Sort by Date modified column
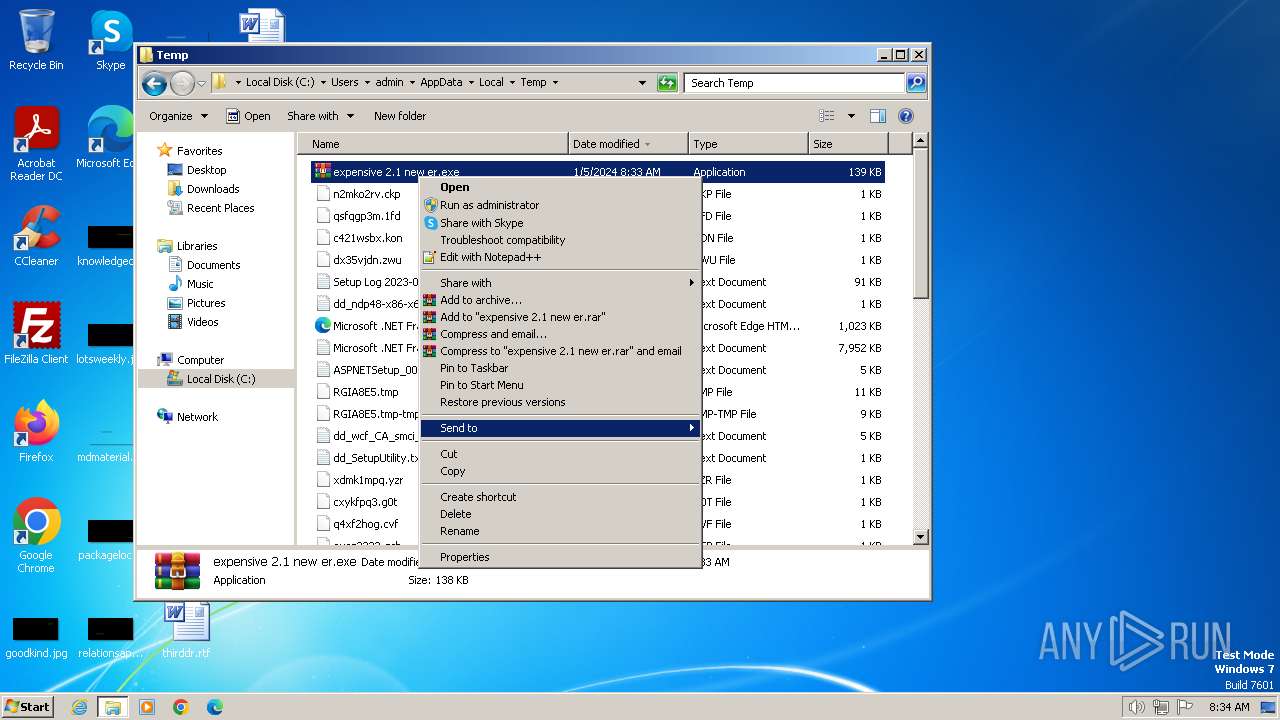Screen dimensions: 1280x720 click(x=628, y=144)
